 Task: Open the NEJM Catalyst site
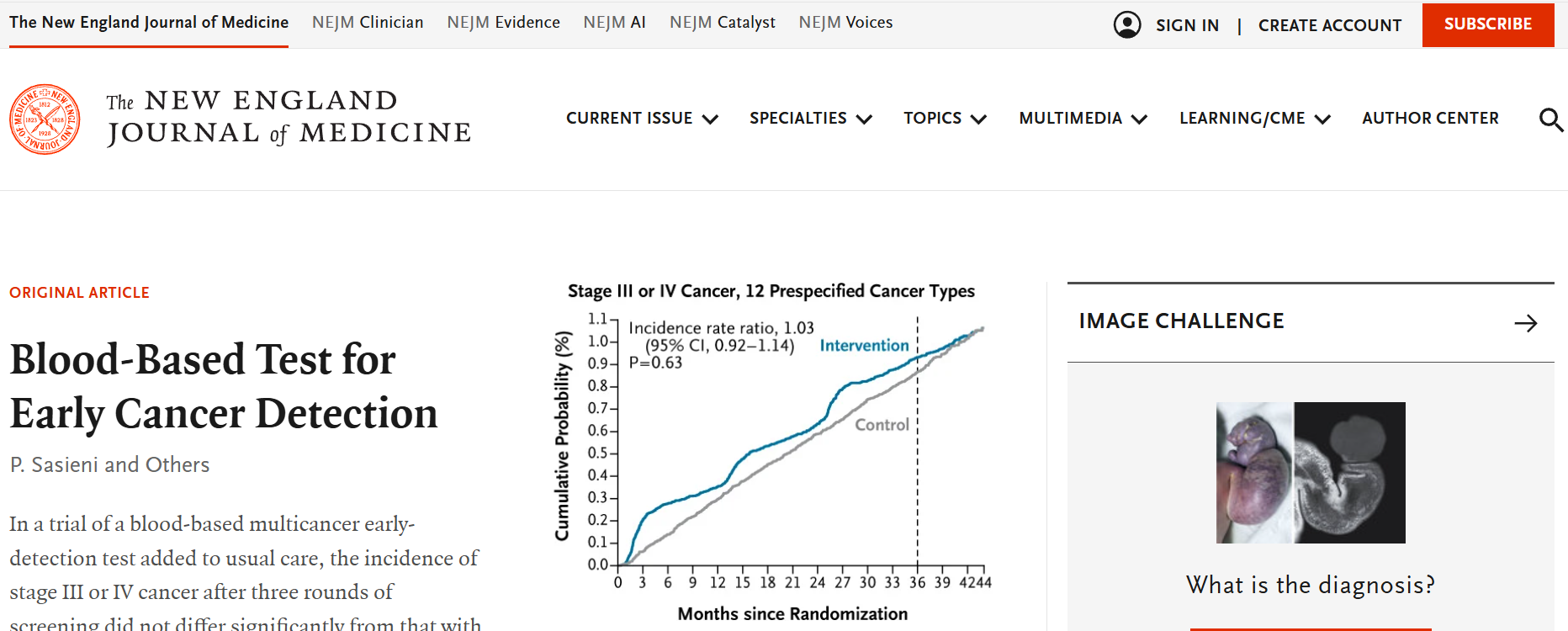(723, 23)
